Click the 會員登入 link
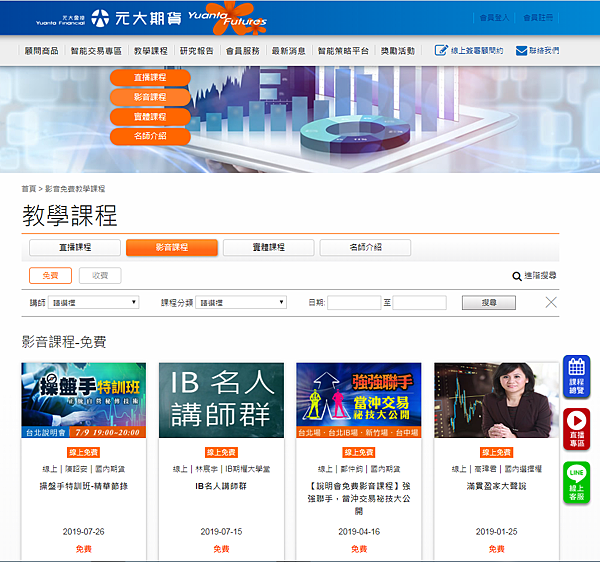The image size is (600, 562). (494, 18)
